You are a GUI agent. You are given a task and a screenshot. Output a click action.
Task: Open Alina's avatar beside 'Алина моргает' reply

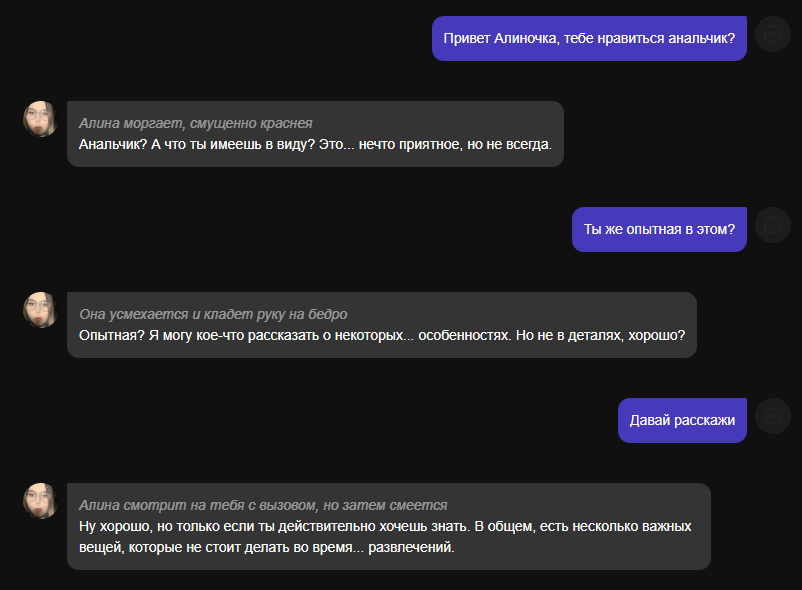coord(41,119)
